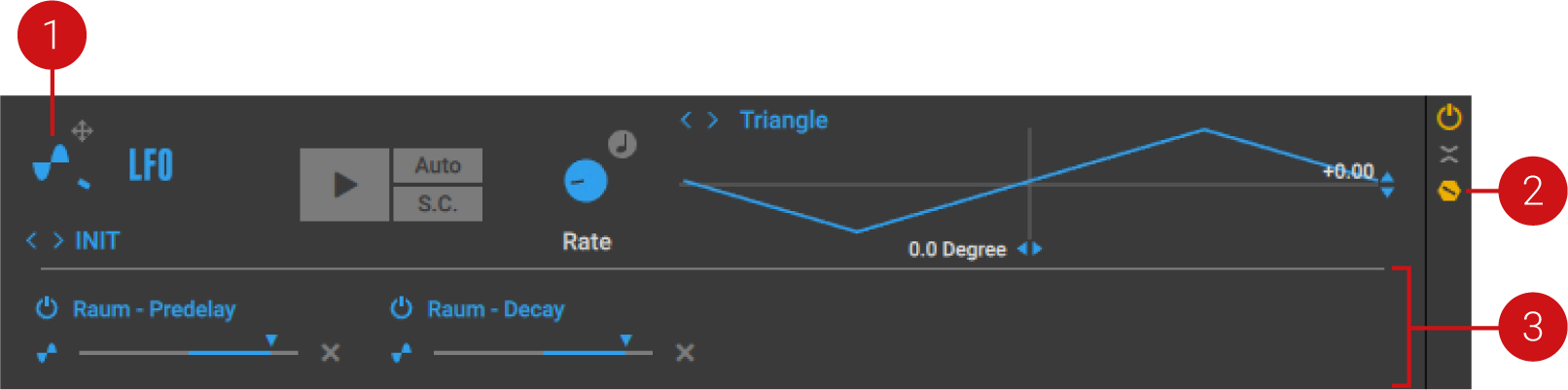Go to the previous preset before INIT
1568x390 pixels.
31,240
